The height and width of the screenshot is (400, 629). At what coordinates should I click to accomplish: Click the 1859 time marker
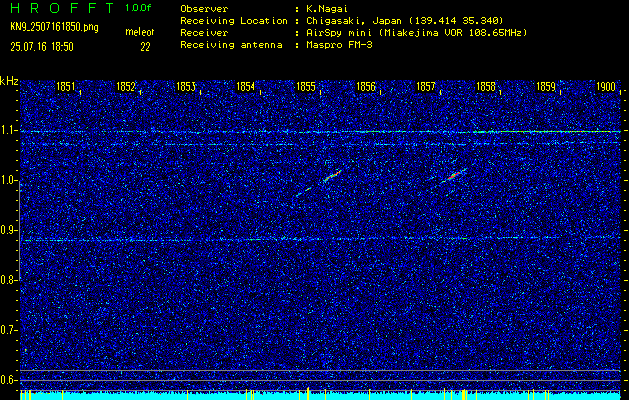pos(546,87)
